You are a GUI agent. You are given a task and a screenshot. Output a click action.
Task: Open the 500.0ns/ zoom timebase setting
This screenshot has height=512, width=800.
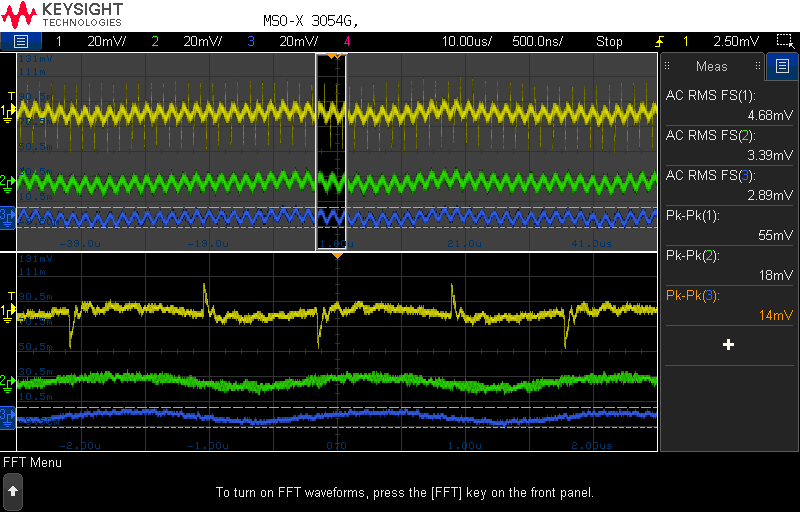click(537, 41)
